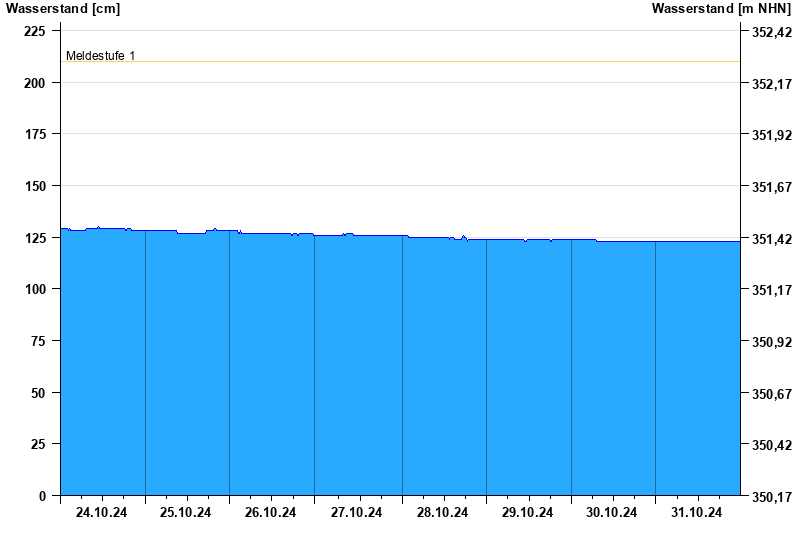Image resolution: width=800 pixels, height=550 pixels.
Task: Click the 30.10.24 date label
Action: click(612, 513)
